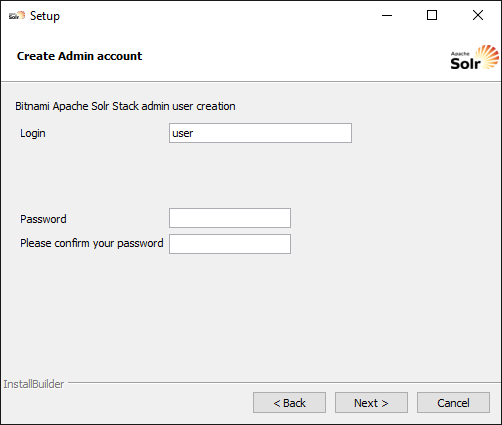Click 'Please confirm your password' label
The height and width of the screenshot is (425, 502).
(92, 243)
